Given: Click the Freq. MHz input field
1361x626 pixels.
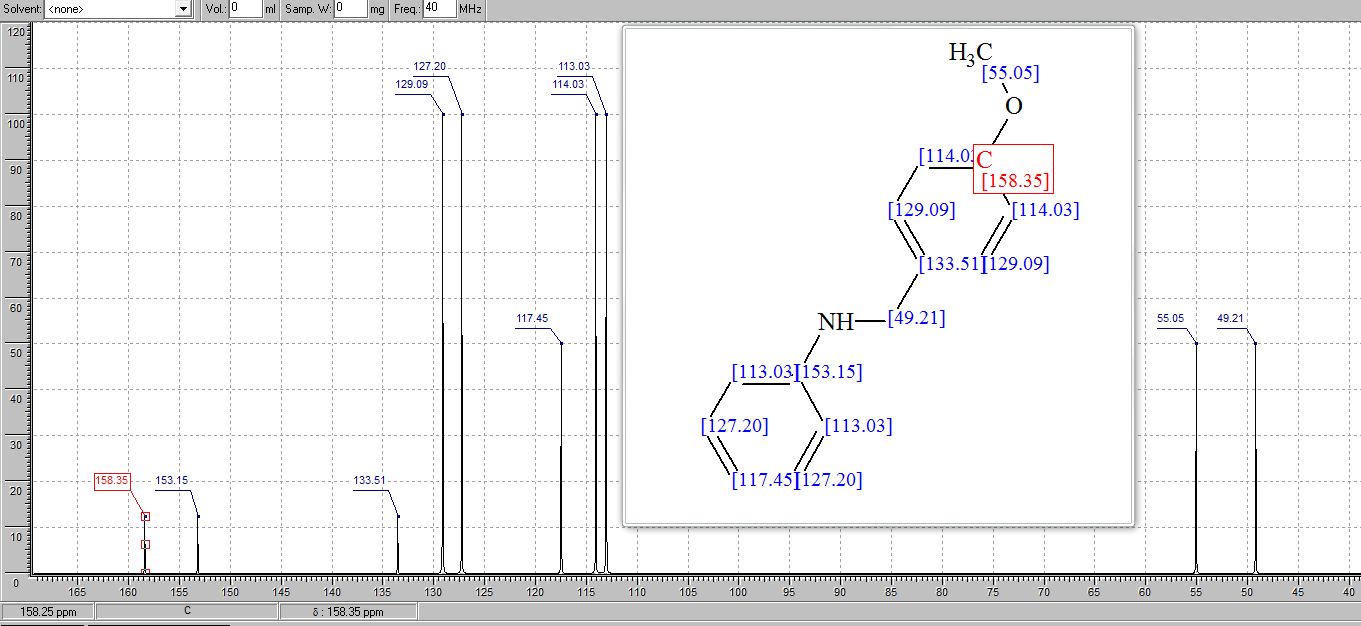Looking at the screenshot, I should pos(438,9).
